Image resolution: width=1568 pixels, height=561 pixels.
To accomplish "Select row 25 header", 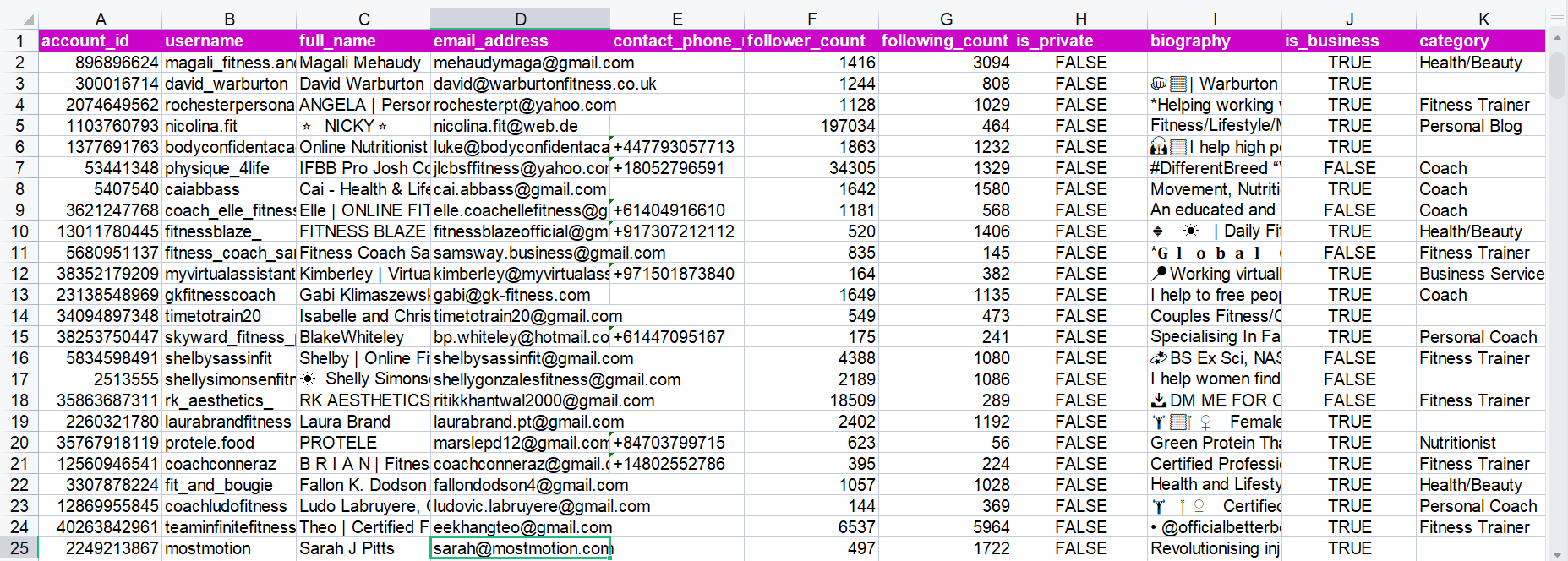I will pyautogui.click(x=19, y=548).
